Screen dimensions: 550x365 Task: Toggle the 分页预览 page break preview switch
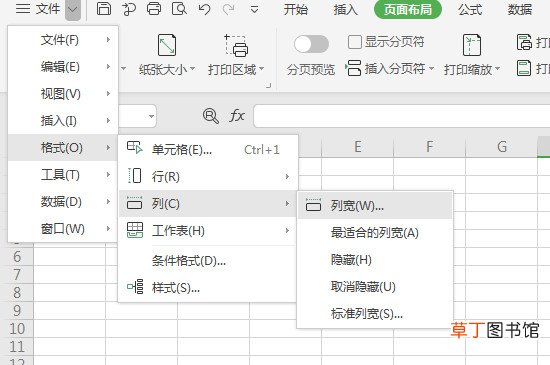(311, 44)
